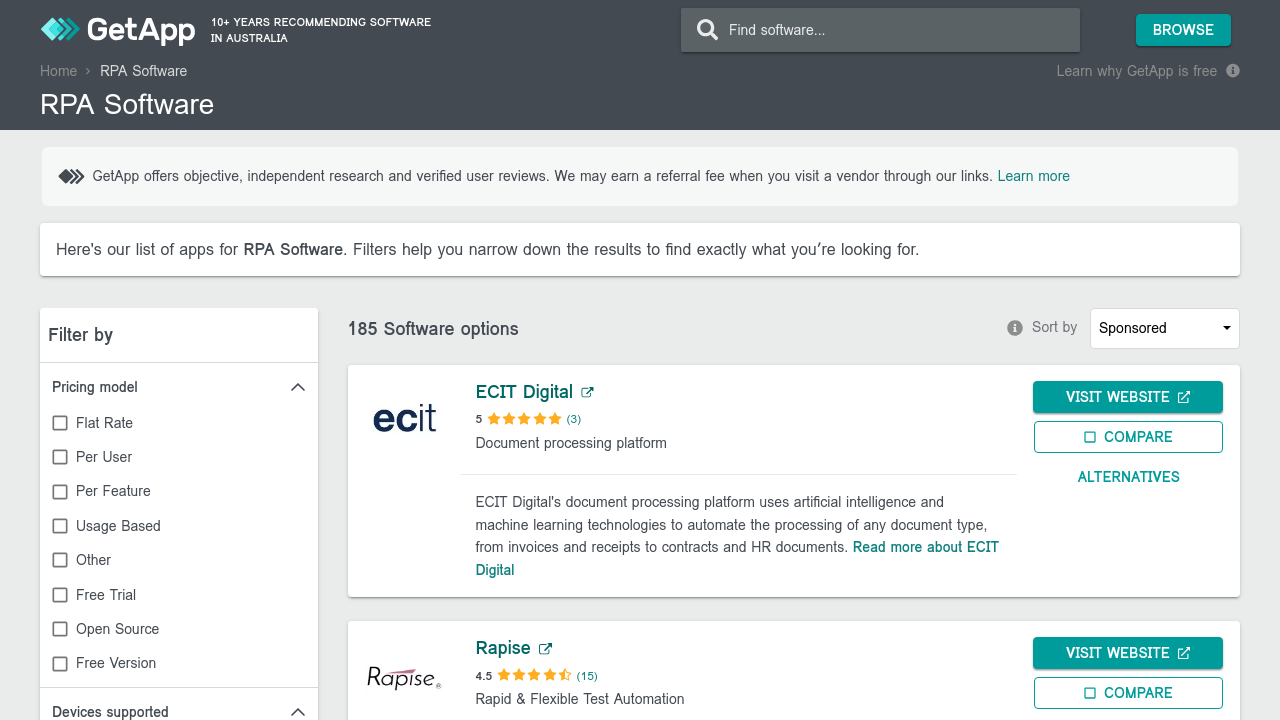1280x720 pixels.
Task: Collapse the Pricing model filter section
Action: [x=297, y=387]
